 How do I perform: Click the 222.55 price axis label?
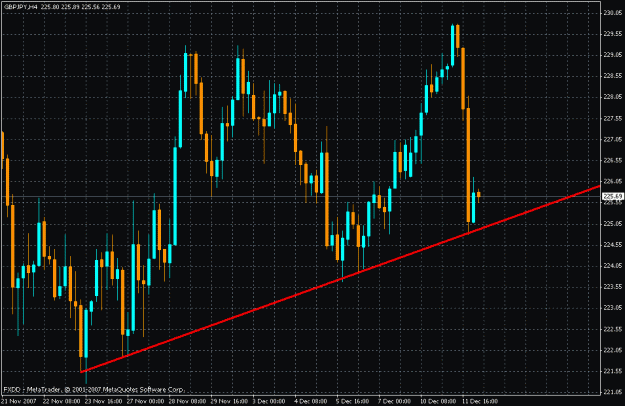613,329
